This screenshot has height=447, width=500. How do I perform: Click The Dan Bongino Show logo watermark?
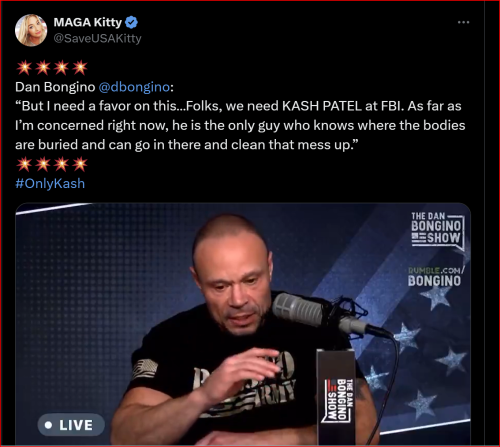[x=437, y=231]
